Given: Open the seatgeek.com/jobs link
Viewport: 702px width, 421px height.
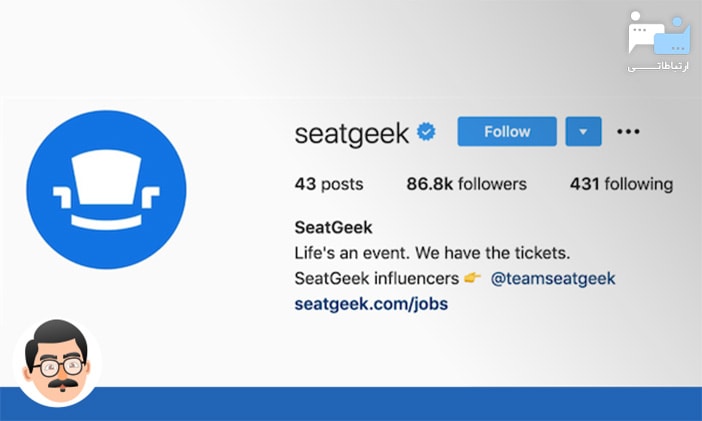Looking at the screenshot, I should click(x=371, y=304).
